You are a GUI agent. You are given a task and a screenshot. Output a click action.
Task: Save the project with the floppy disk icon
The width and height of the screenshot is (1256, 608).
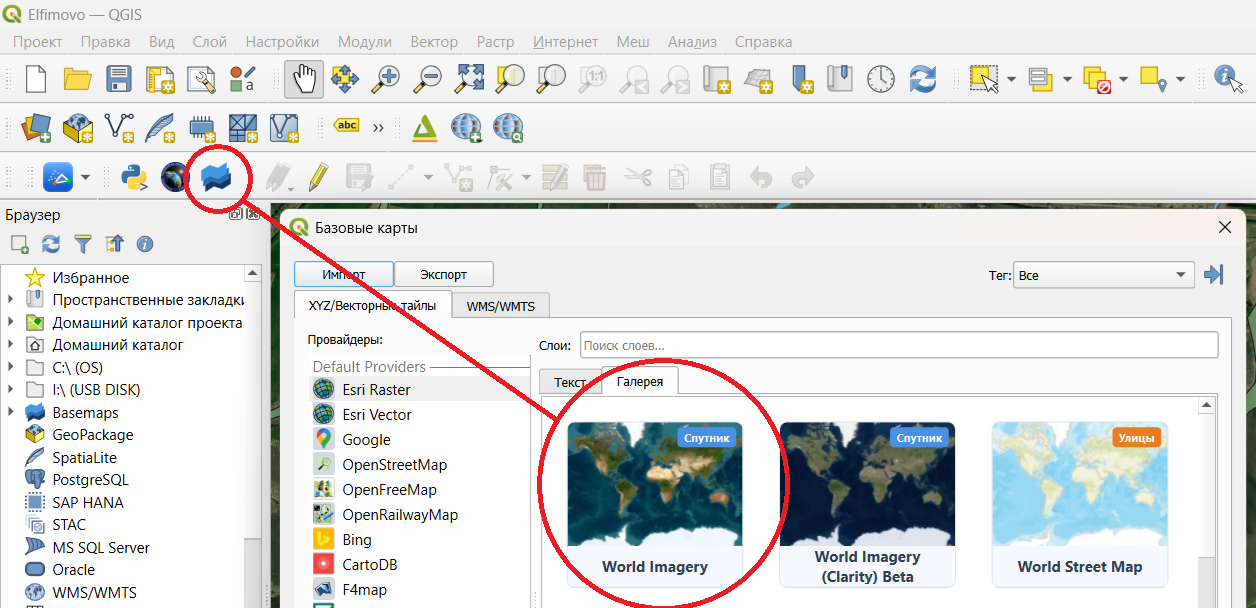[x=119, y=79]
